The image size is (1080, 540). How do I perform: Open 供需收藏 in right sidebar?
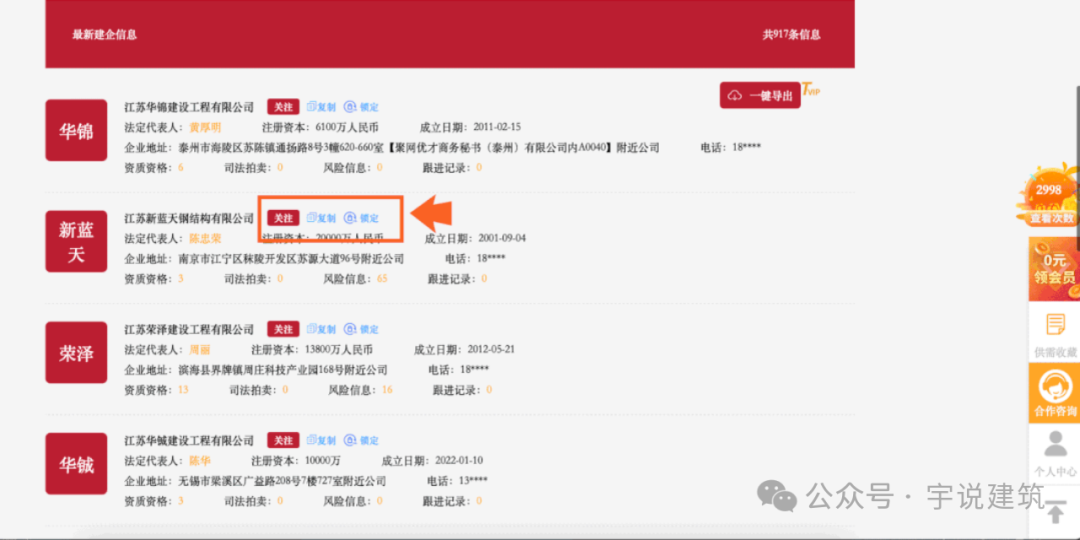point(1054,334)
